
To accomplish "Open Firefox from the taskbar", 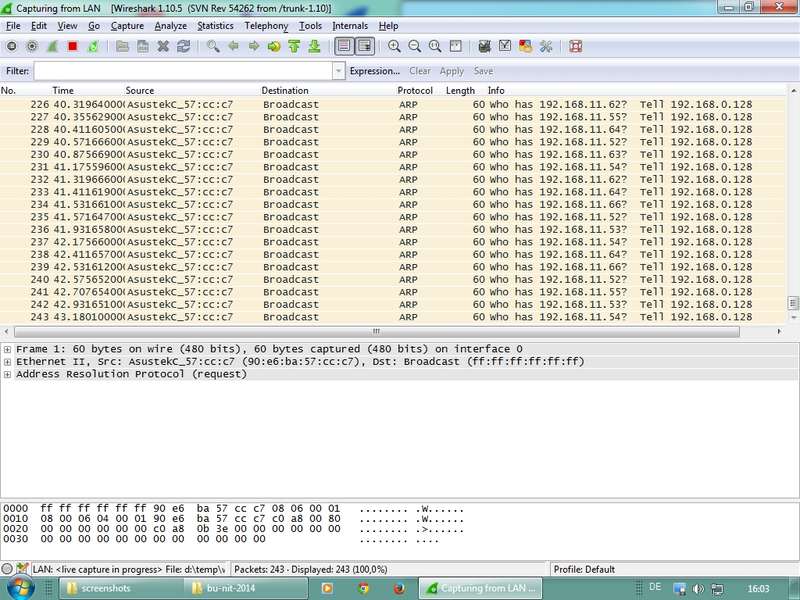I will tap(398, 588).
